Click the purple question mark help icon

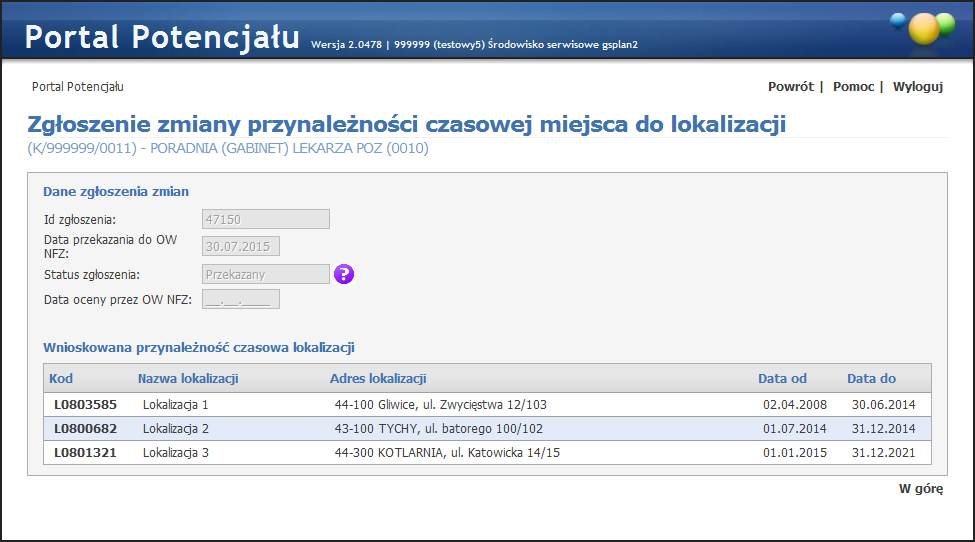(x=344, y=274)
